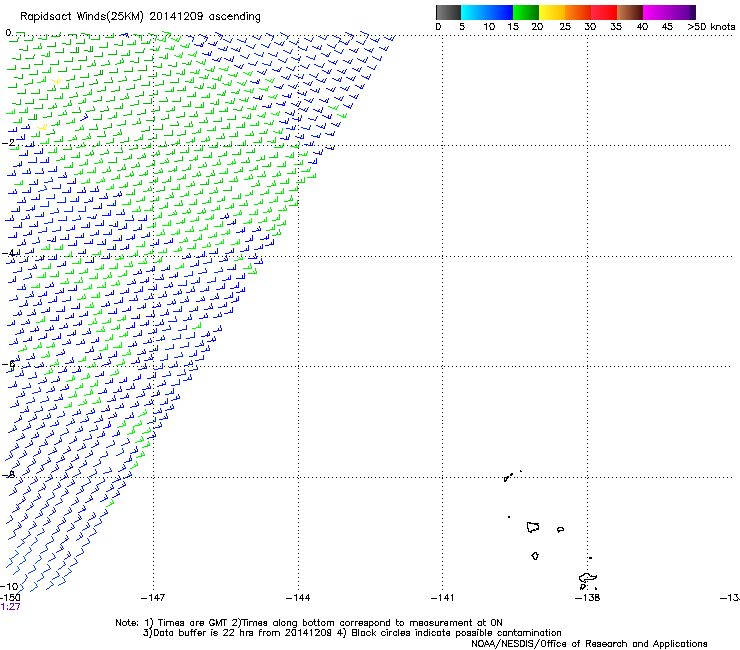740x650 pixels.
Task: Click the legend tick label '25'
Action: click(565, 27)
